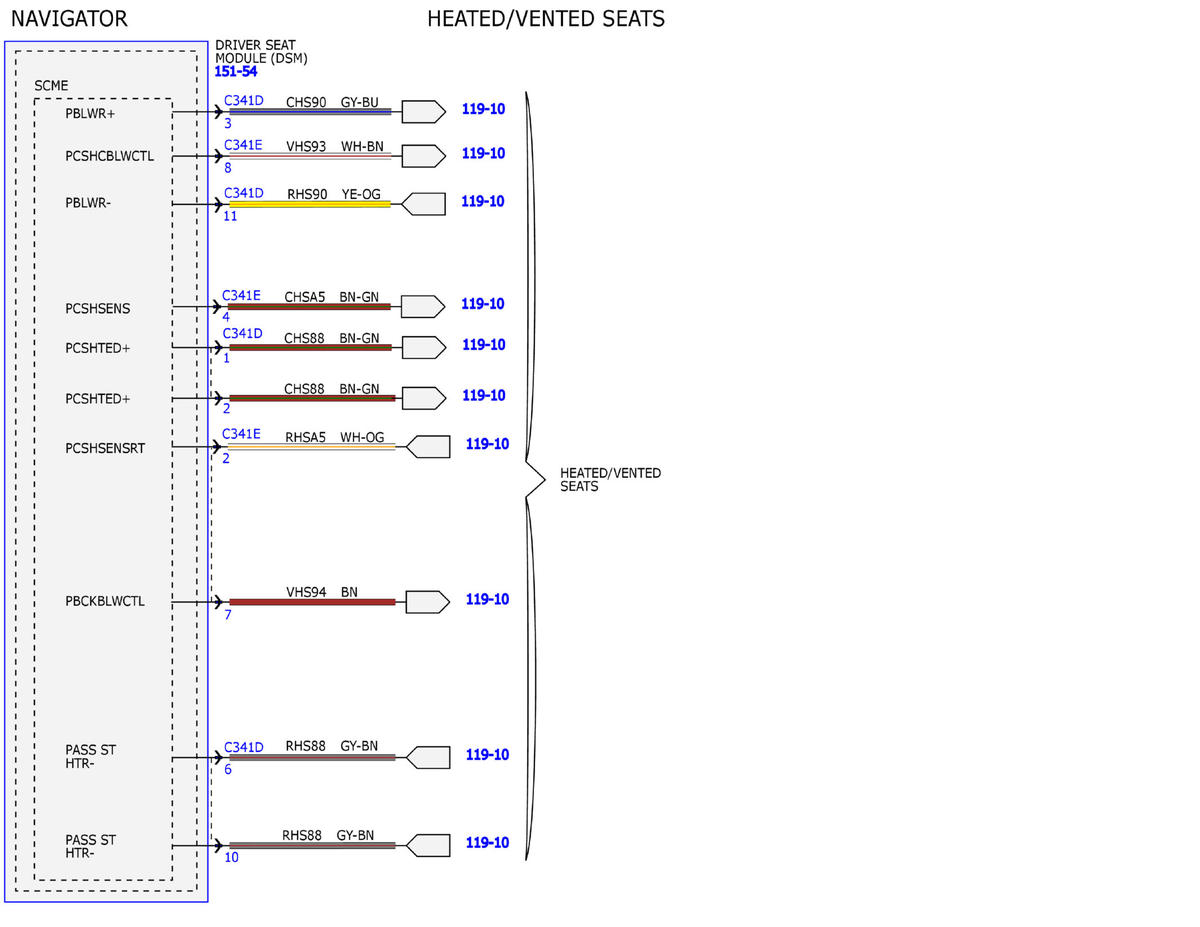Select the CHSA5 BN-GN wire label

(x=332, y=297)
